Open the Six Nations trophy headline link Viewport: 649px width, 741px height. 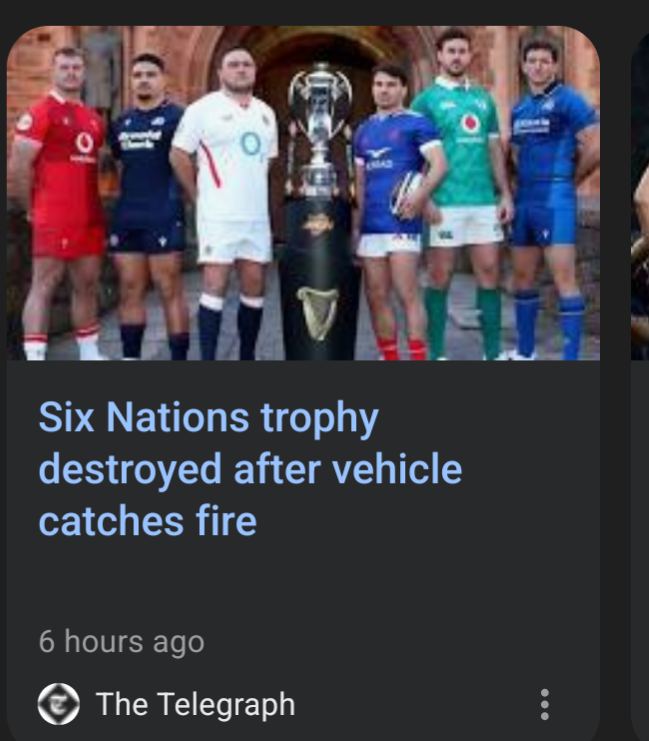click(x=250, y=468)
